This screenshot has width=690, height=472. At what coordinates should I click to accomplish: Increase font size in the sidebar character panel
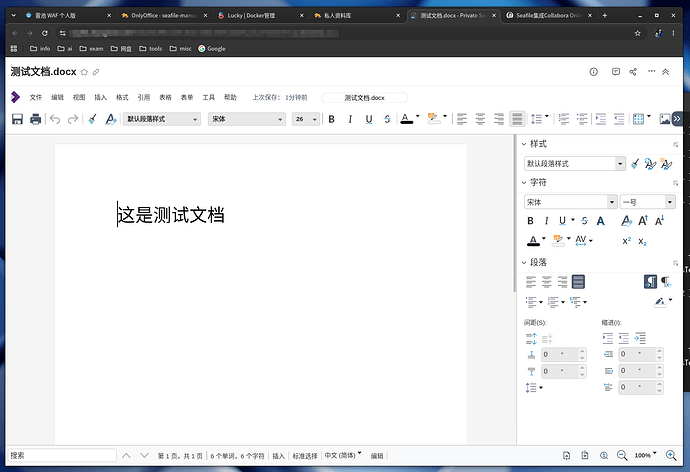(x=643, y=220)
